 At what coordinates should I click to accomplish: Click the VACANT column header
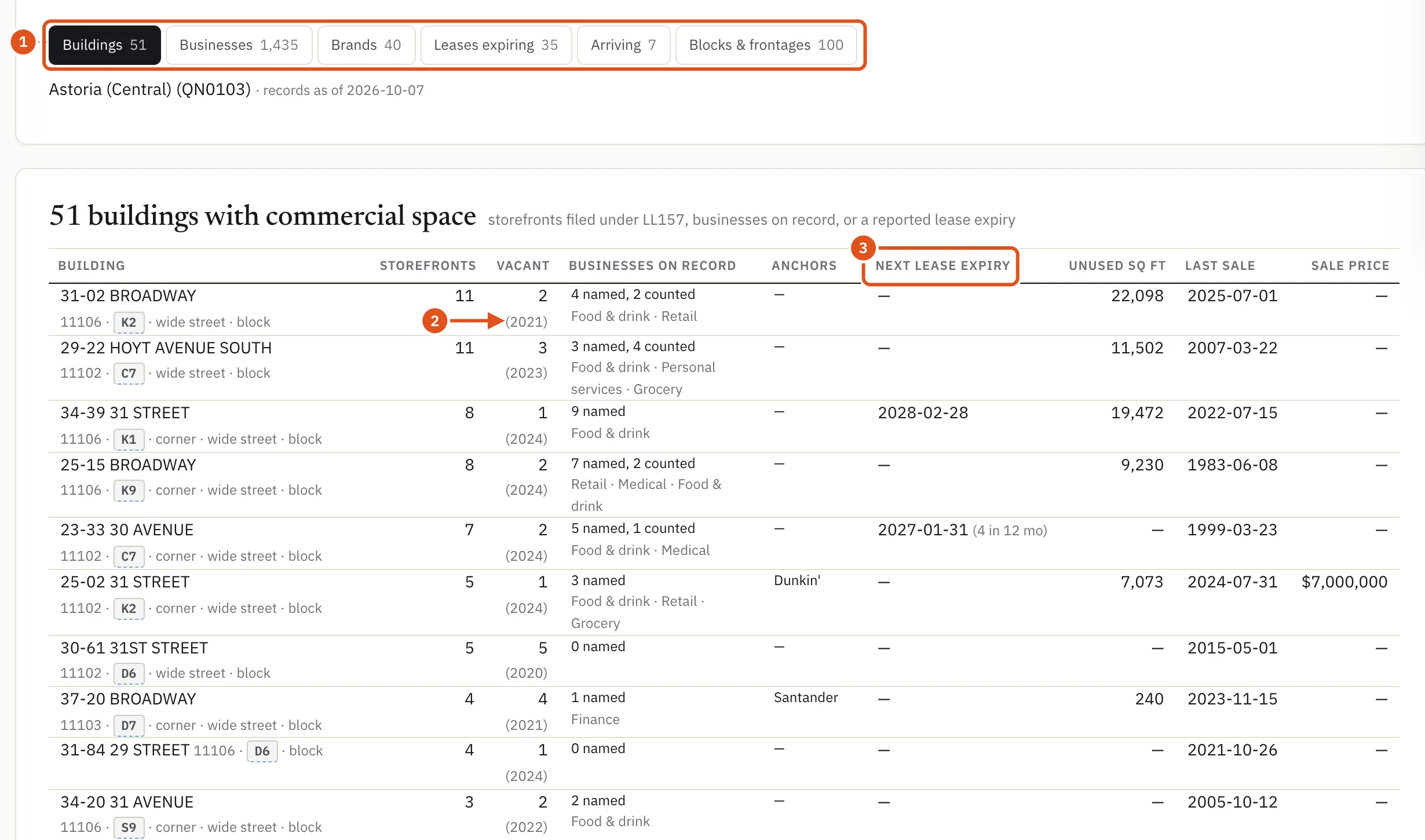[x=522, y=266]
